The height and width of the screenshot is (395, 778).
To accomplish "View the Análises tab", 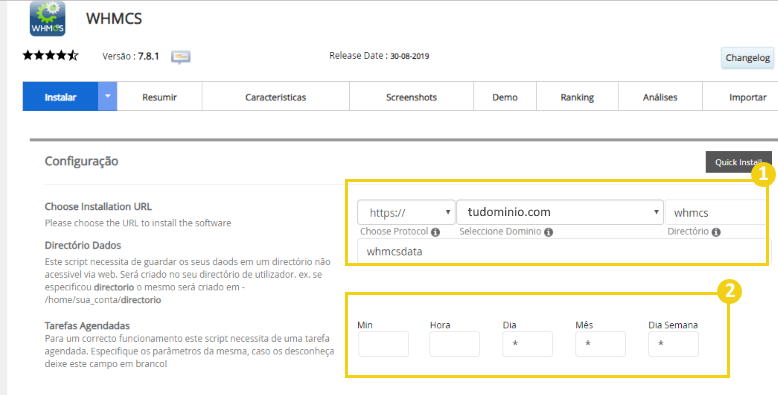I will pos(660,97).
